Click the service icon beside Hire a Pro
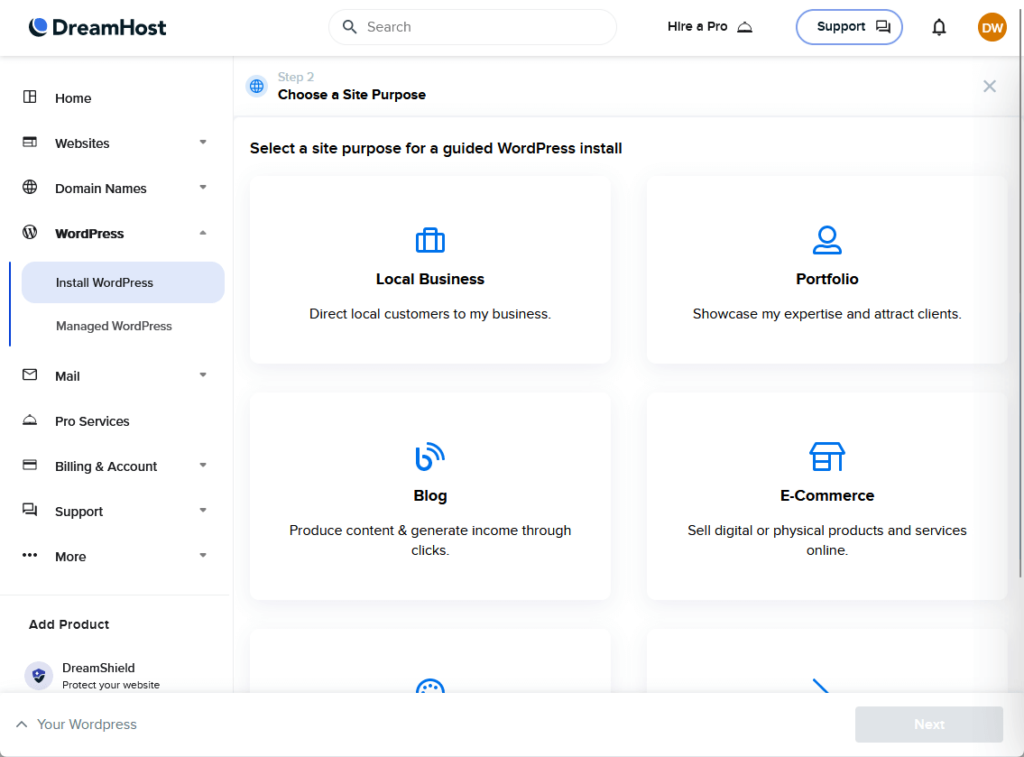The height and width of the screenshot is (757, 1024). (744, 27)
